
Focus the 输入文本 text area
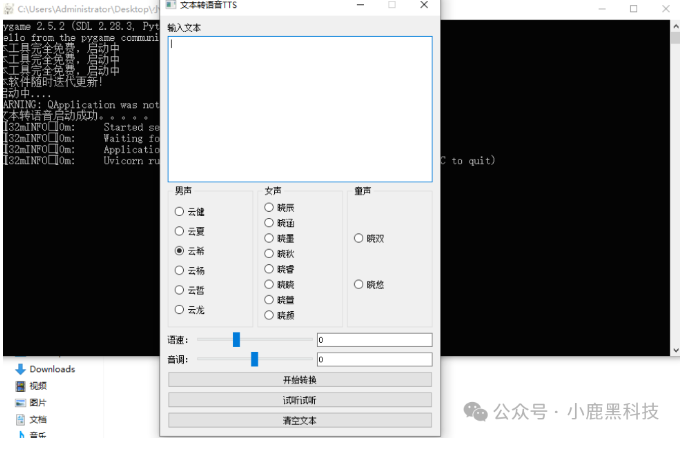[300, 110]
